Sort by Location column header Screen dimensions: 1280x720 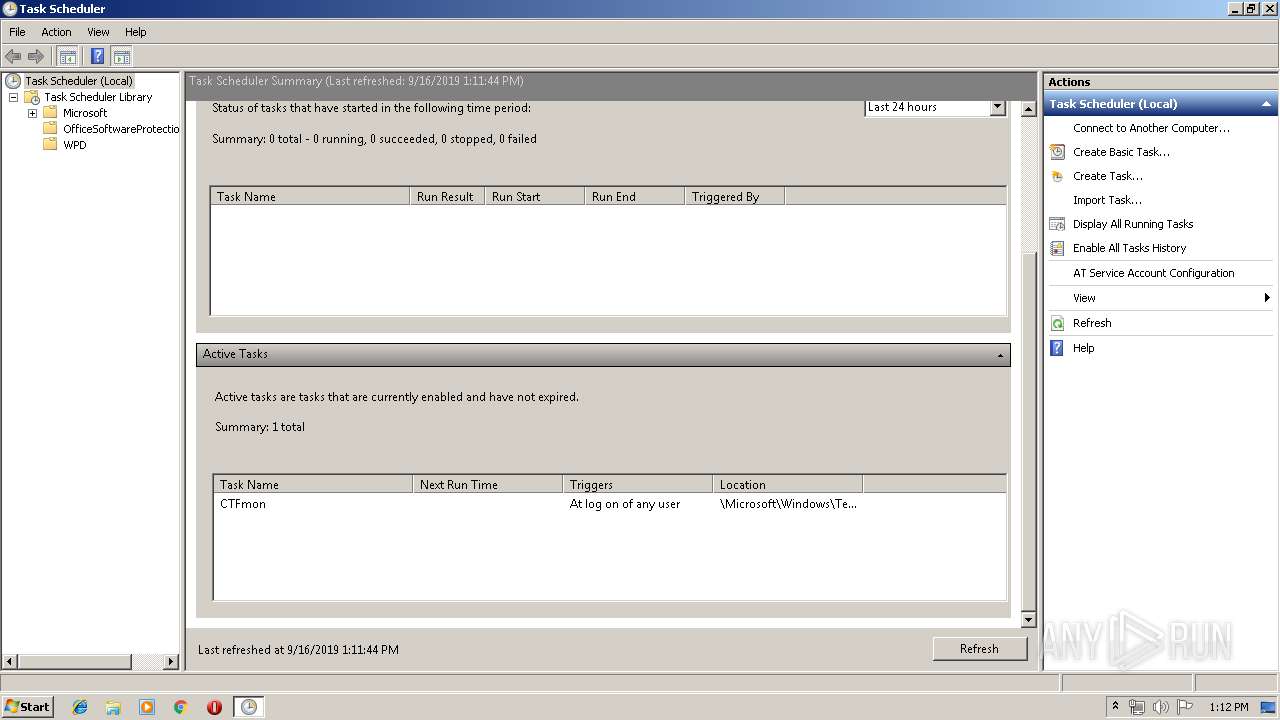[787, 484]
